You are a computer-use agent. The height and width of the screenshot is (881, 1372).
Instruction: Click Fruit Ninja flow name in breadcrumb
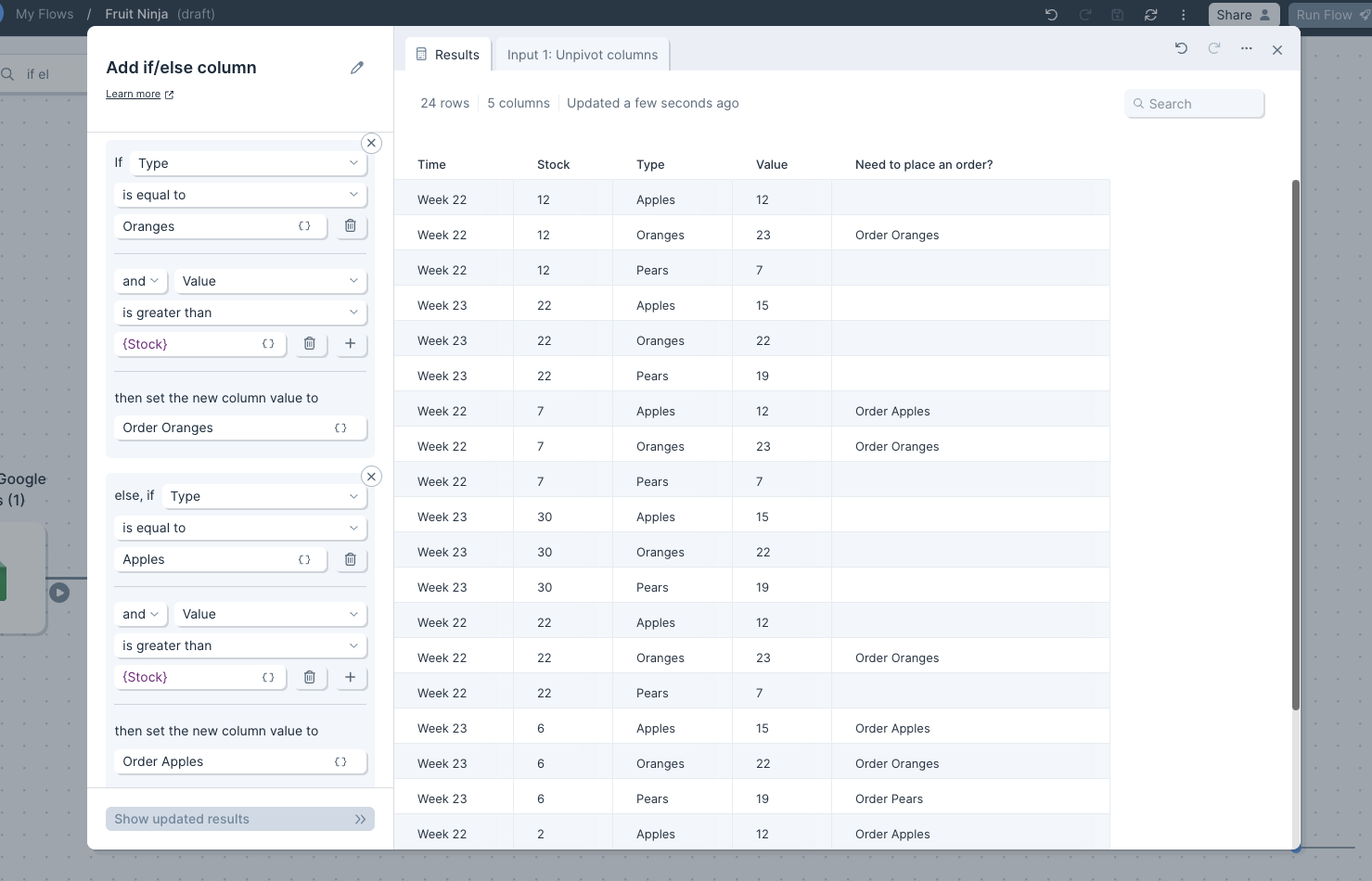(136, 14)
